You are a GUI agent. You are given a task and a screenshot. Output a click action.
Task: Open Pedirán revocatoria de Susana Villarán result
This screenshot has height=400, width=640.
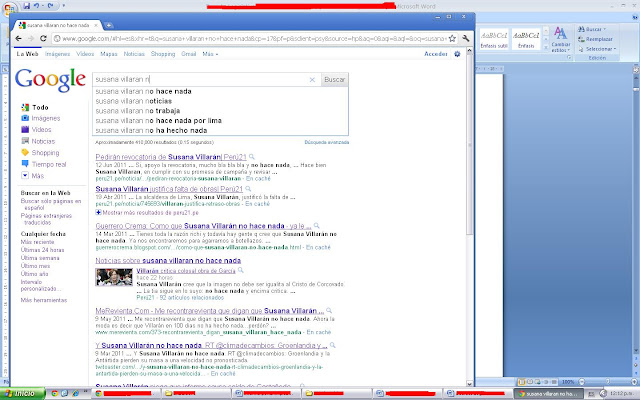click(x=171, y=157)
